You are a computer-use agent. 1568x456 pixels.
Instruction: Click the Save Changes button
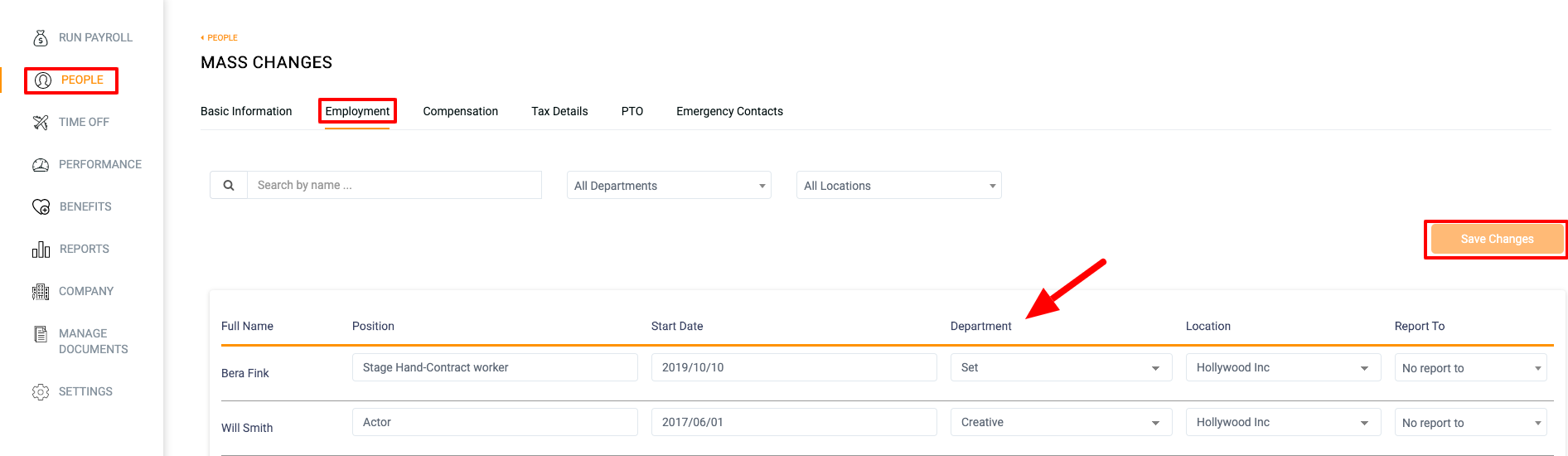click(1497, 239)
